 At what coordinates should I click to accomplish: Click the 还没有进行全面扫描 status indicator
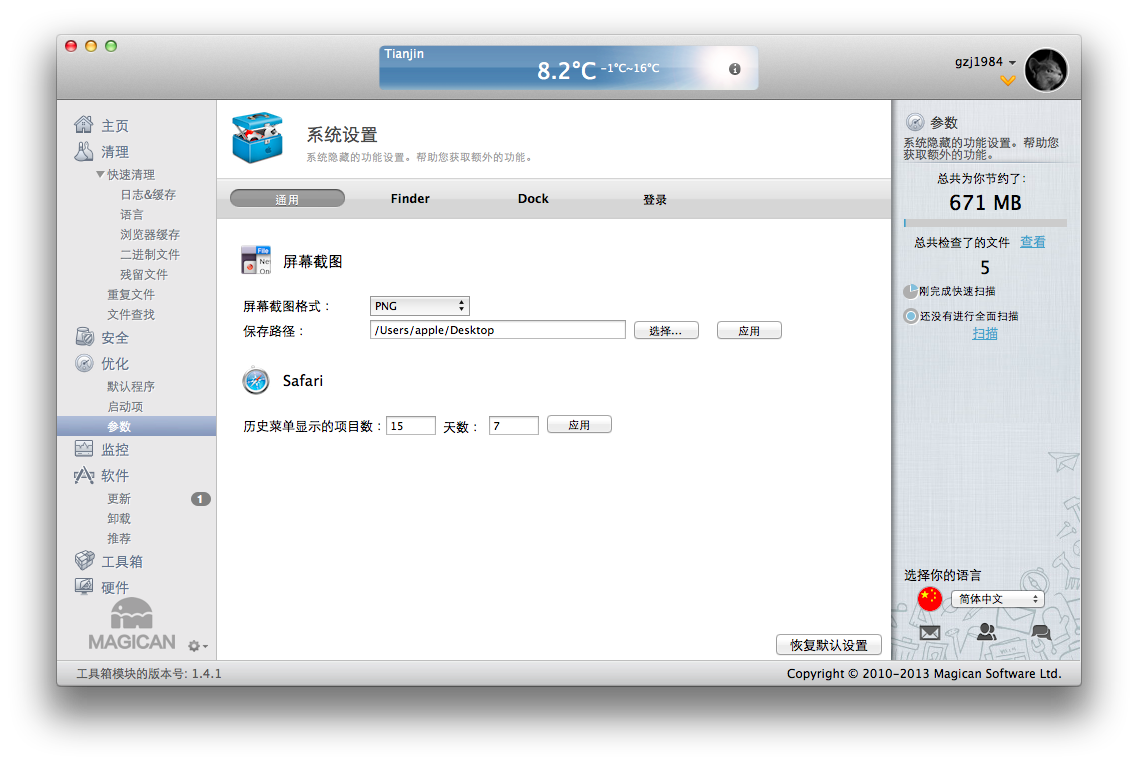tap(961, 316)
